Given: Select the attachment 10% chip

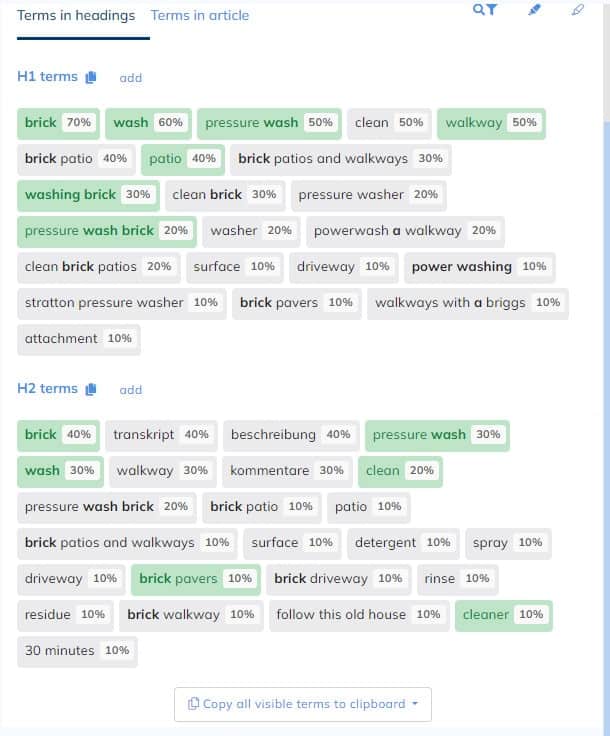Looking at the screenshot, I should coord(79,339).
